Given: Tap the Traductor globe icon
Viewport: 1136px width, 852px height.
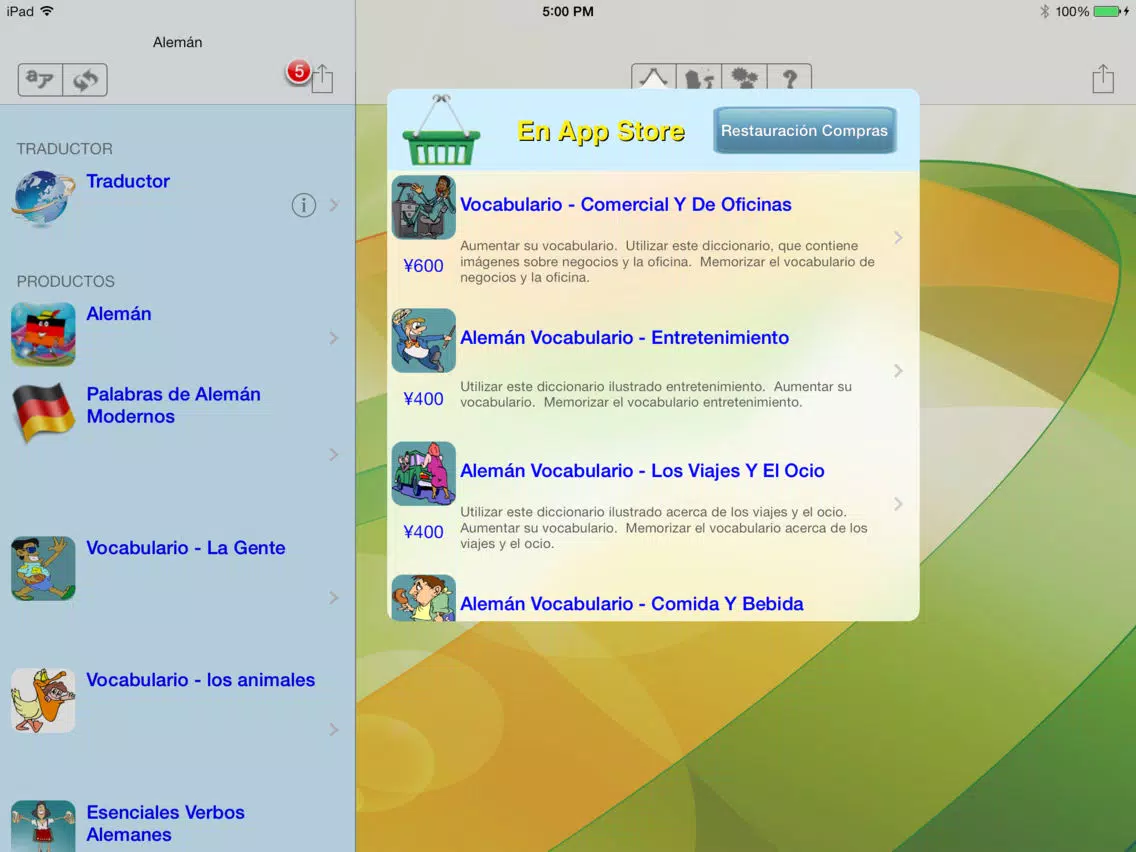Looking at the screenshot, I should pos(43,197).
